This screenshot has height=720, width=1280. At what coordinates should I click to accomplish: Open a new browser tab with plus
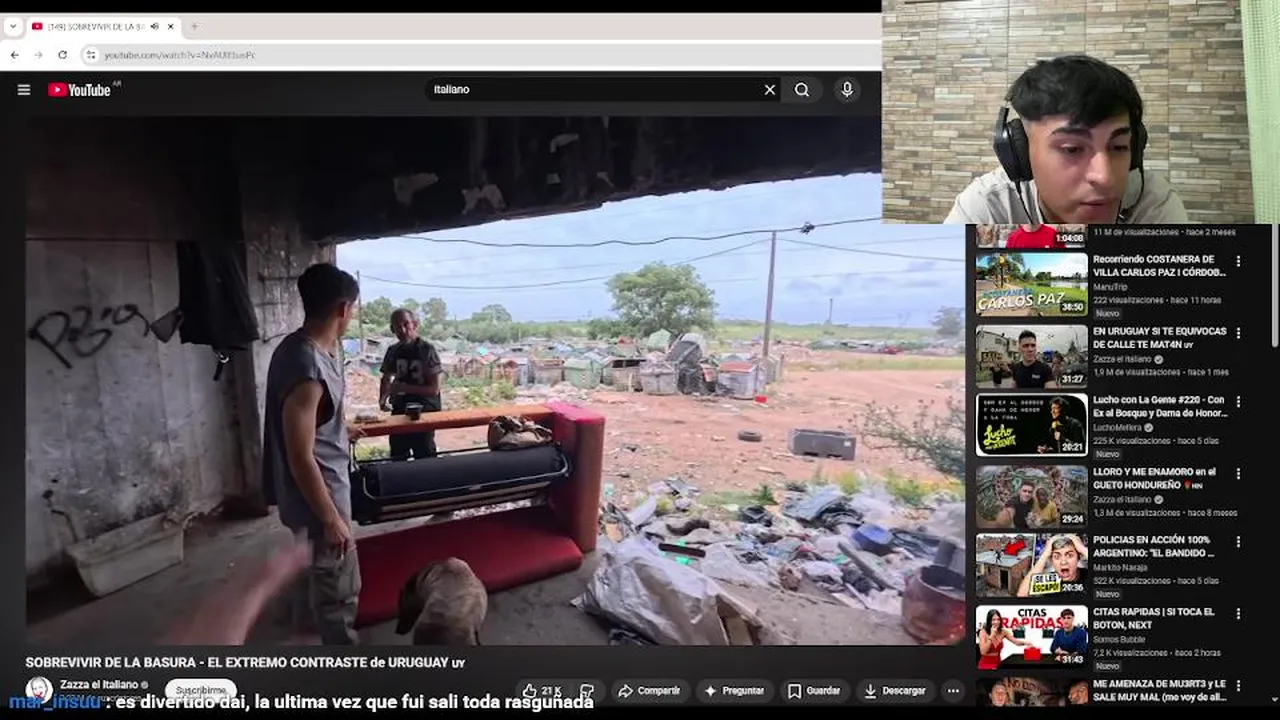(x=194, y=26)
